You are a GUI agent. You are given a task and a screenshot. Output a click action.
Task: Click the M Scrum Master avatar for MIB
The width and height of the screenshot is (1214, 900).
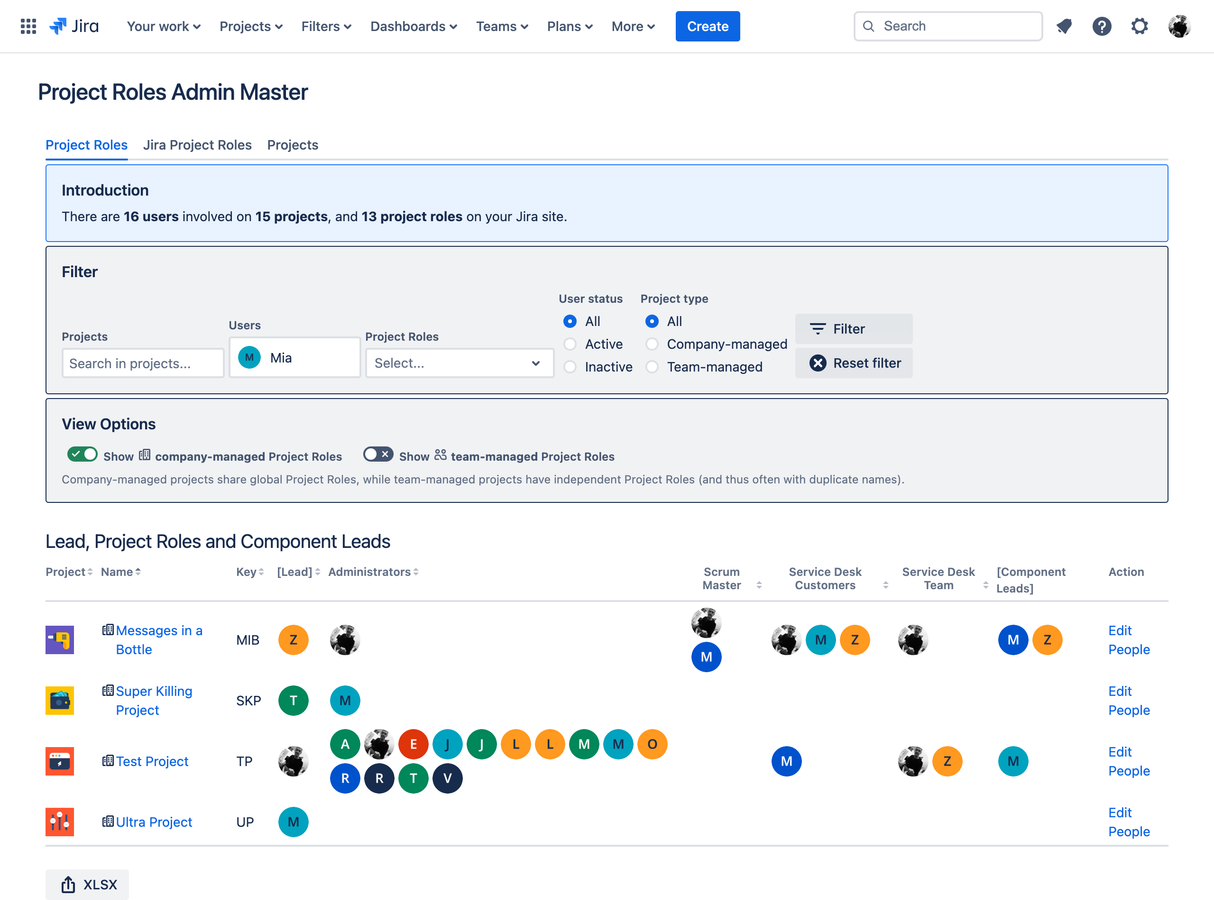click(x=706, y=657)
